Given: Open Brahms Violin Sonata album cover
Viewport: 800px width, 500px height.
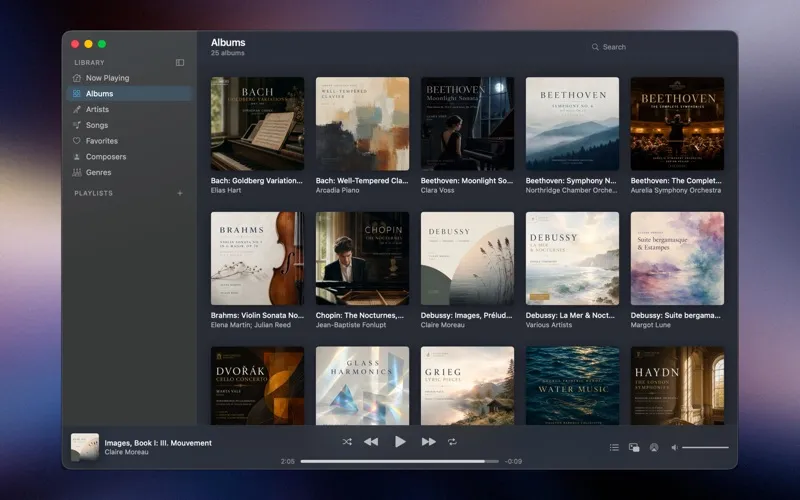Looking at the screenshot, I should pyautogui.click(x=257, y=258).
